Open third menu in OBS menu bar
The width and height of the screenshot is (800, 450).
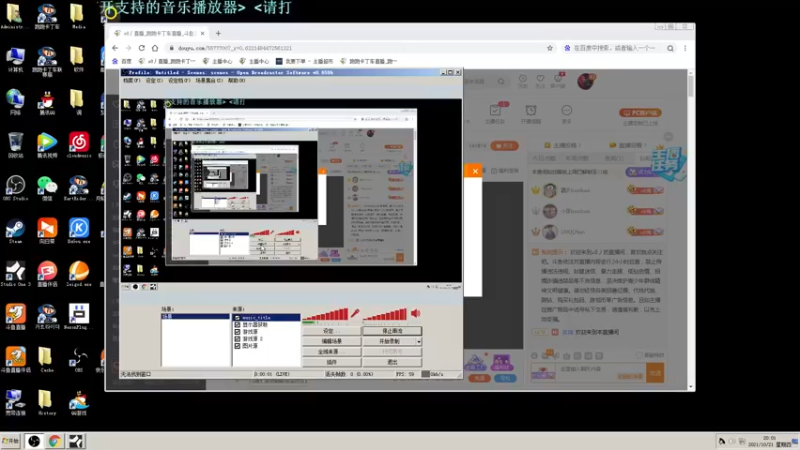179,81
